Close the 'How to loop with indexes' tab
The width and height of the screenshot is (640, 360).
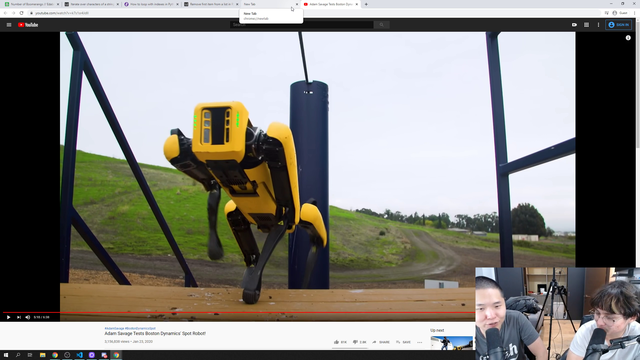pos(177,4)
